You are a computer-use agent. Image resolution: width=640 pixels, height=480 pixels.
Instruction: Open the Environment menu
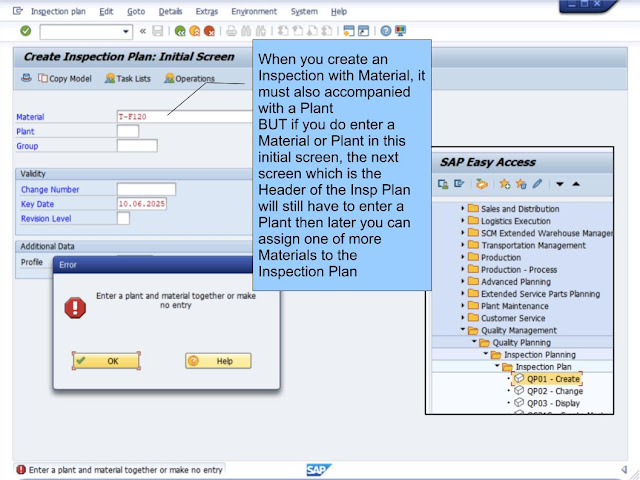[x=254, y=11]
